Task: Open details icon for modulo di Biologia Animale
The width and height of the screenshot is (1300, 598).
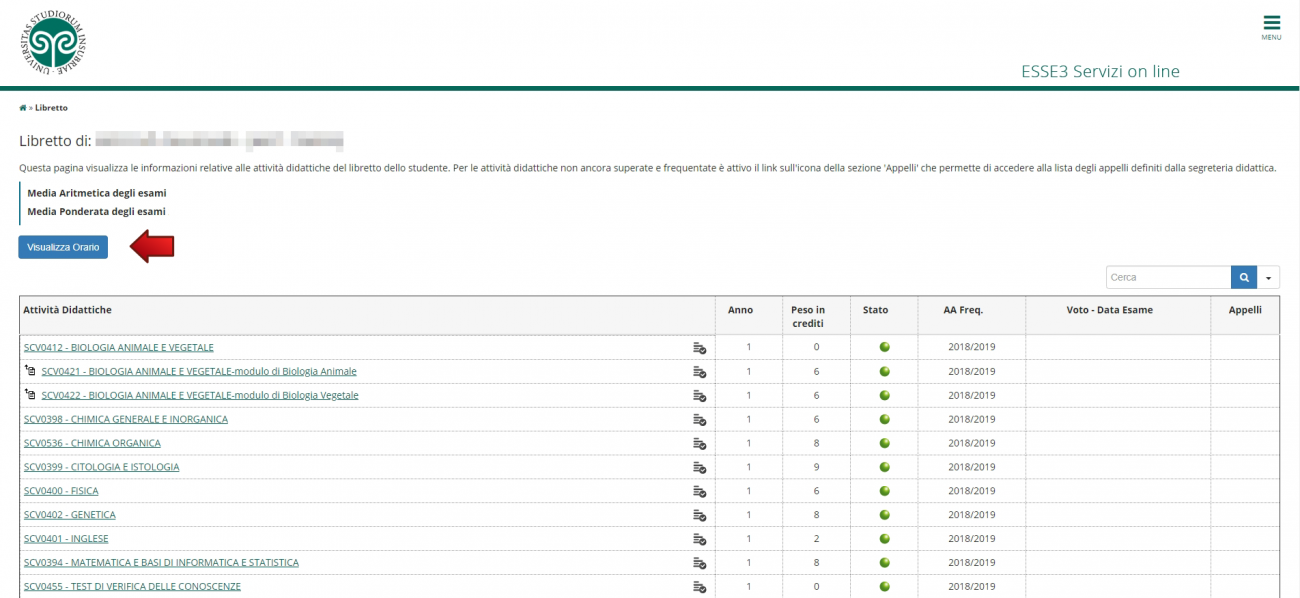Action: [x=700, y=372]
